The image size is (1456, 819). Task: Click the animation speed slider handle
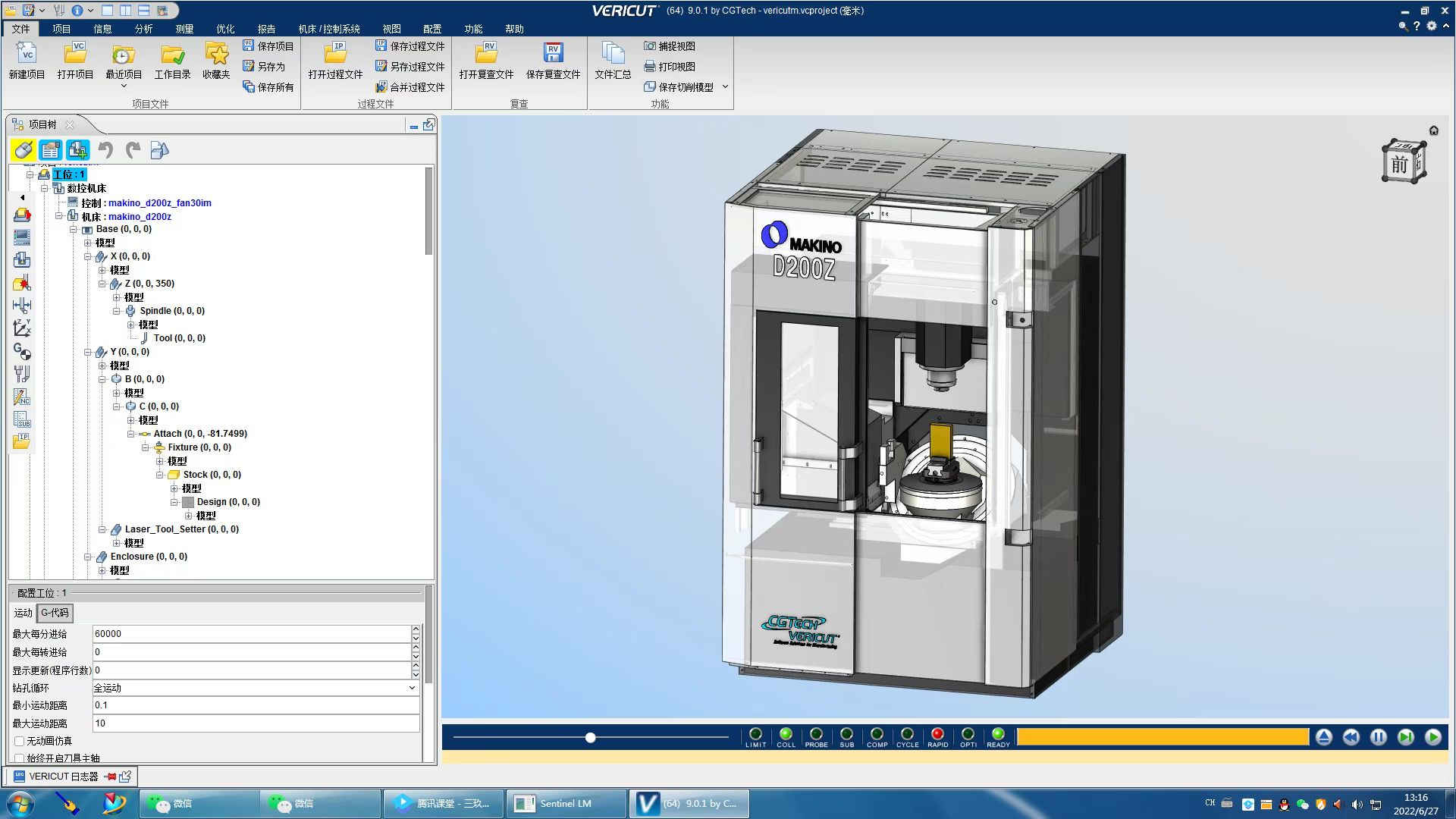[x=590, y=737]
